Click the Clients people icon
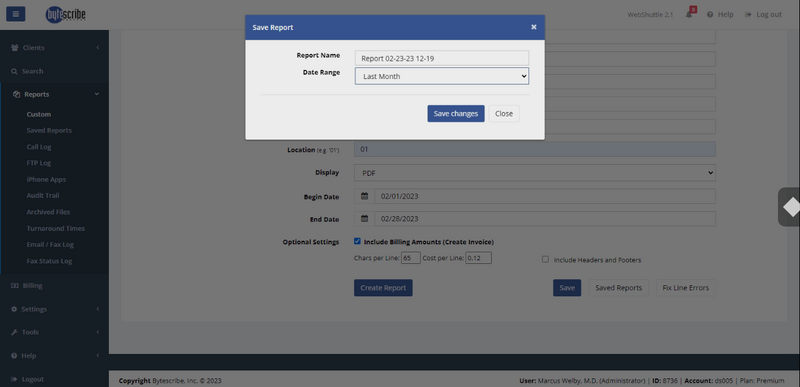800x387 pixels. click(x=15, y=47)
